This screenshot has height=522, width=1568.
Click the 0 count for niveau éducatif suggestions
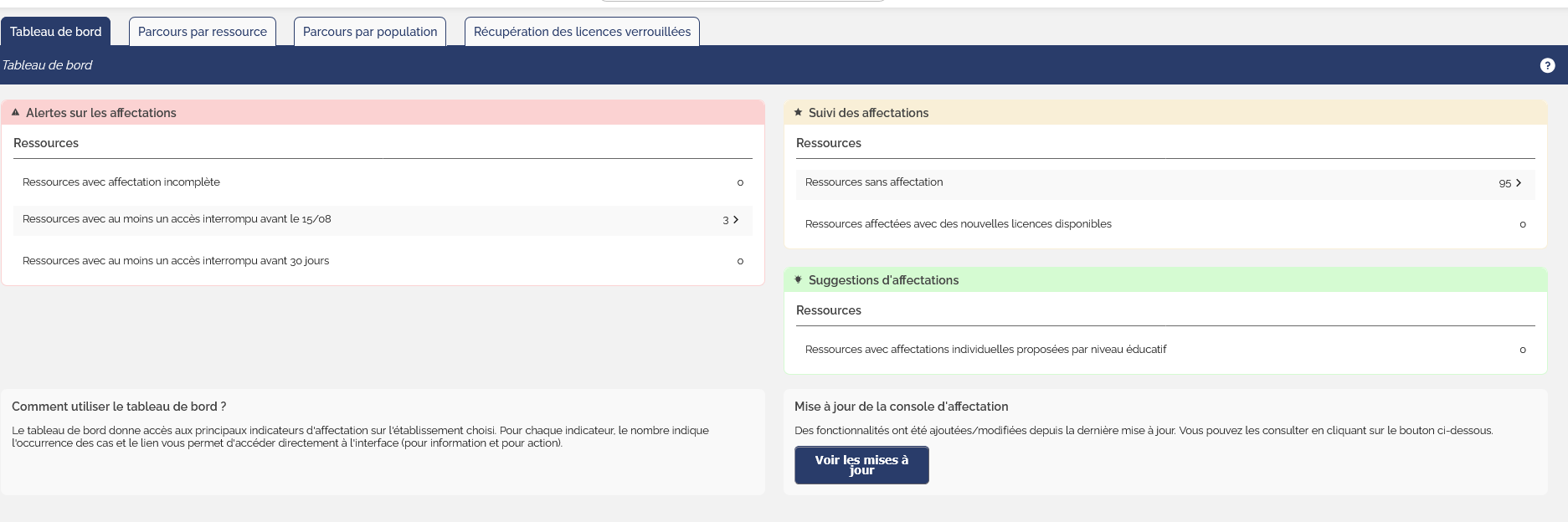1523,350
